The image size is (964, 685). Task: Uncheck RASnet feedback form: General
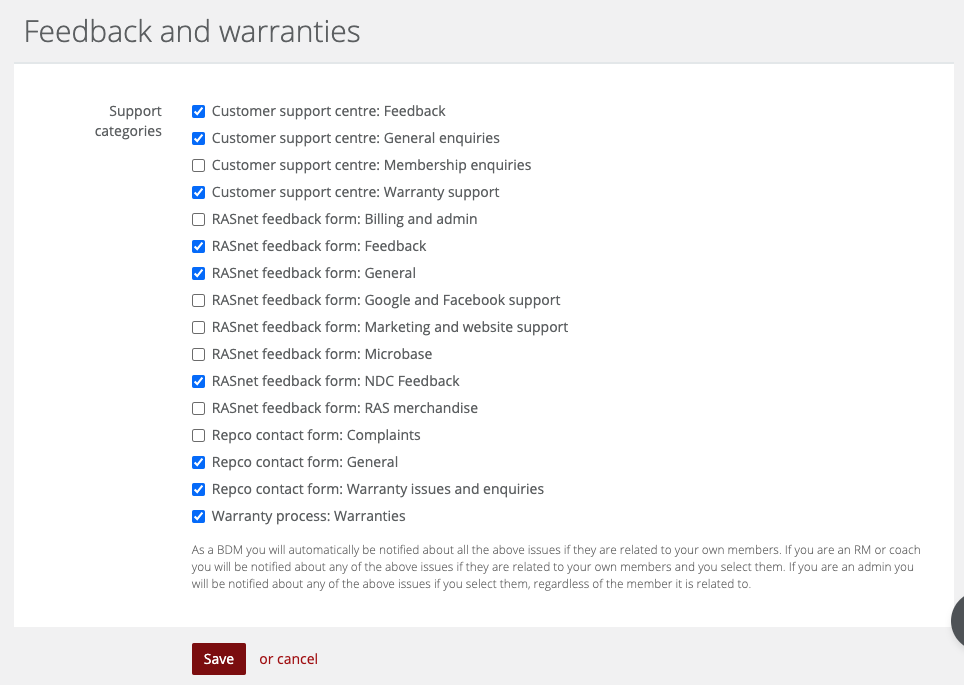click(x=198, y=274)
